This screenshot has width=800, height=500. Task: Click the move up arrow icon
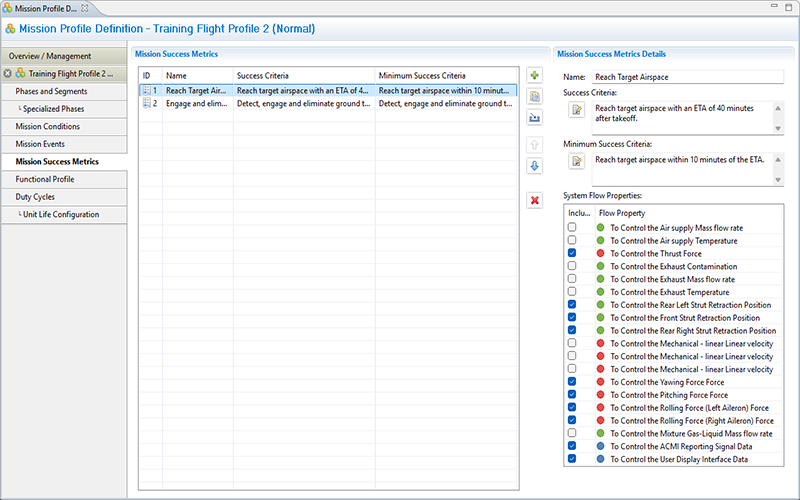click(534, 145)
